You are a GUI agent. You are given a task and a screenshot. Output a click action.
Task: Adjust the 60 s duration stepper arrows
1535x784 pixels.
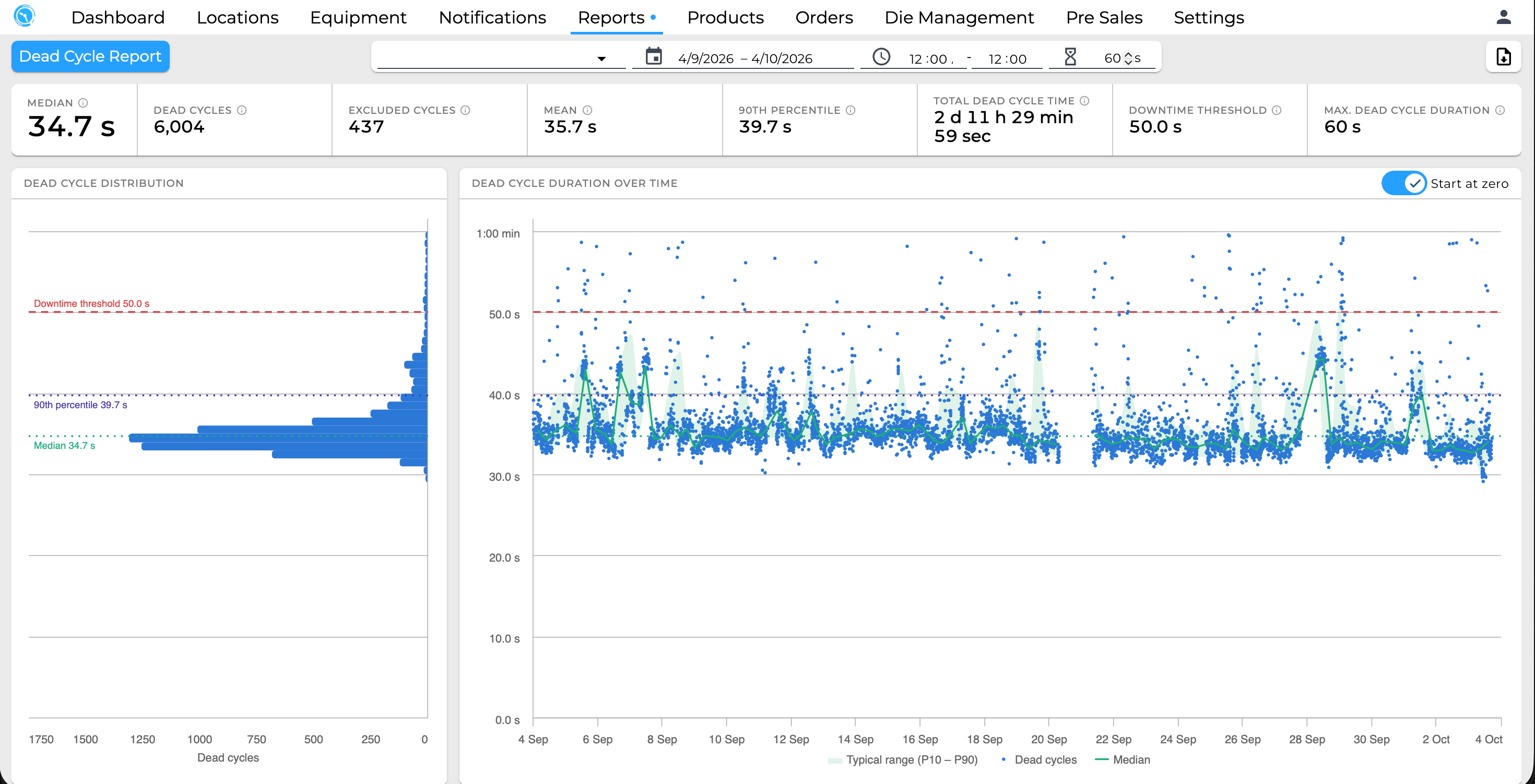click(1128, 58)
